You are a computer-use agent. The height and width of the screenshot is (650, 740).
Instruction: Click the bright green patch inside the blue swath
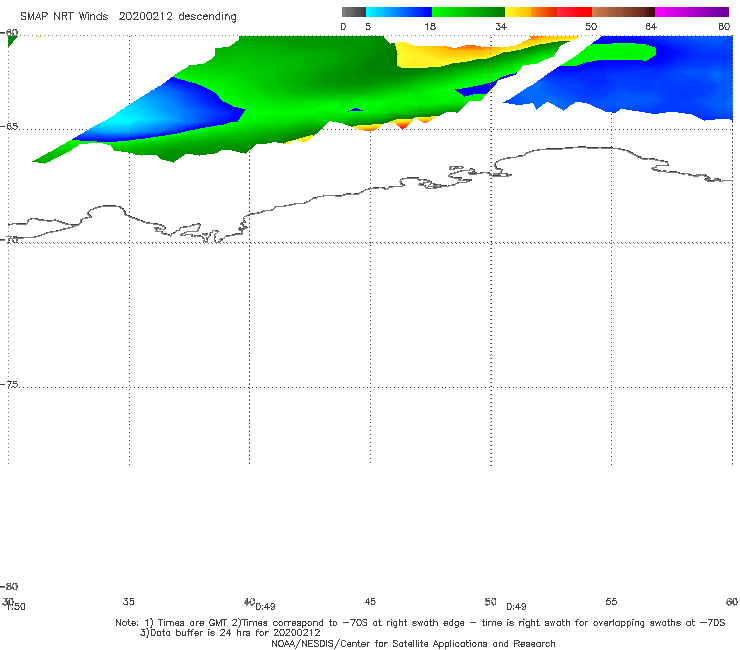[614, 52]
